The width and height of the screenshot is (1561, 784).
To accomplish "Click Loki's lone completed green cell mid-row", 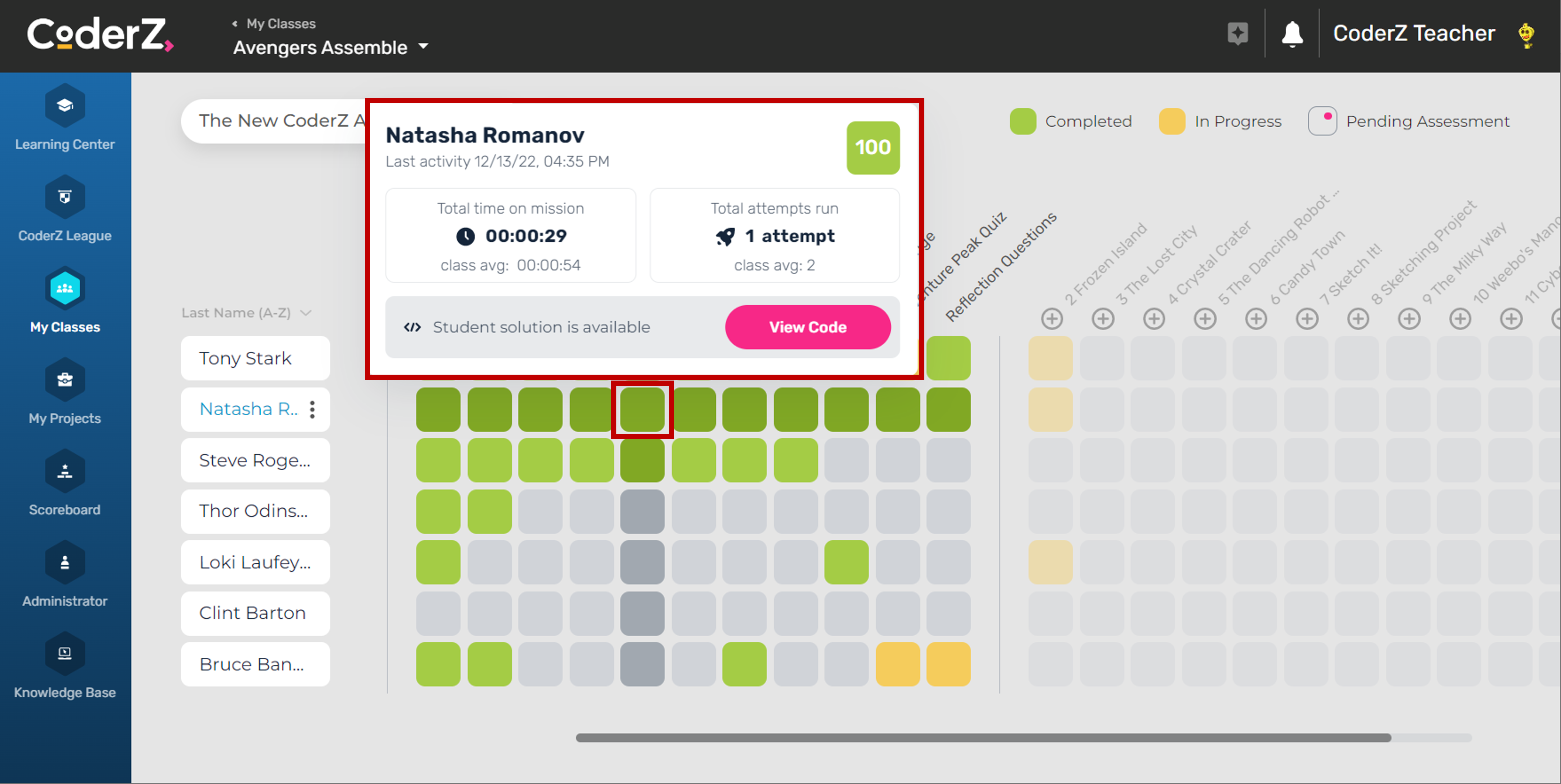I will click(x=846, y=562).
